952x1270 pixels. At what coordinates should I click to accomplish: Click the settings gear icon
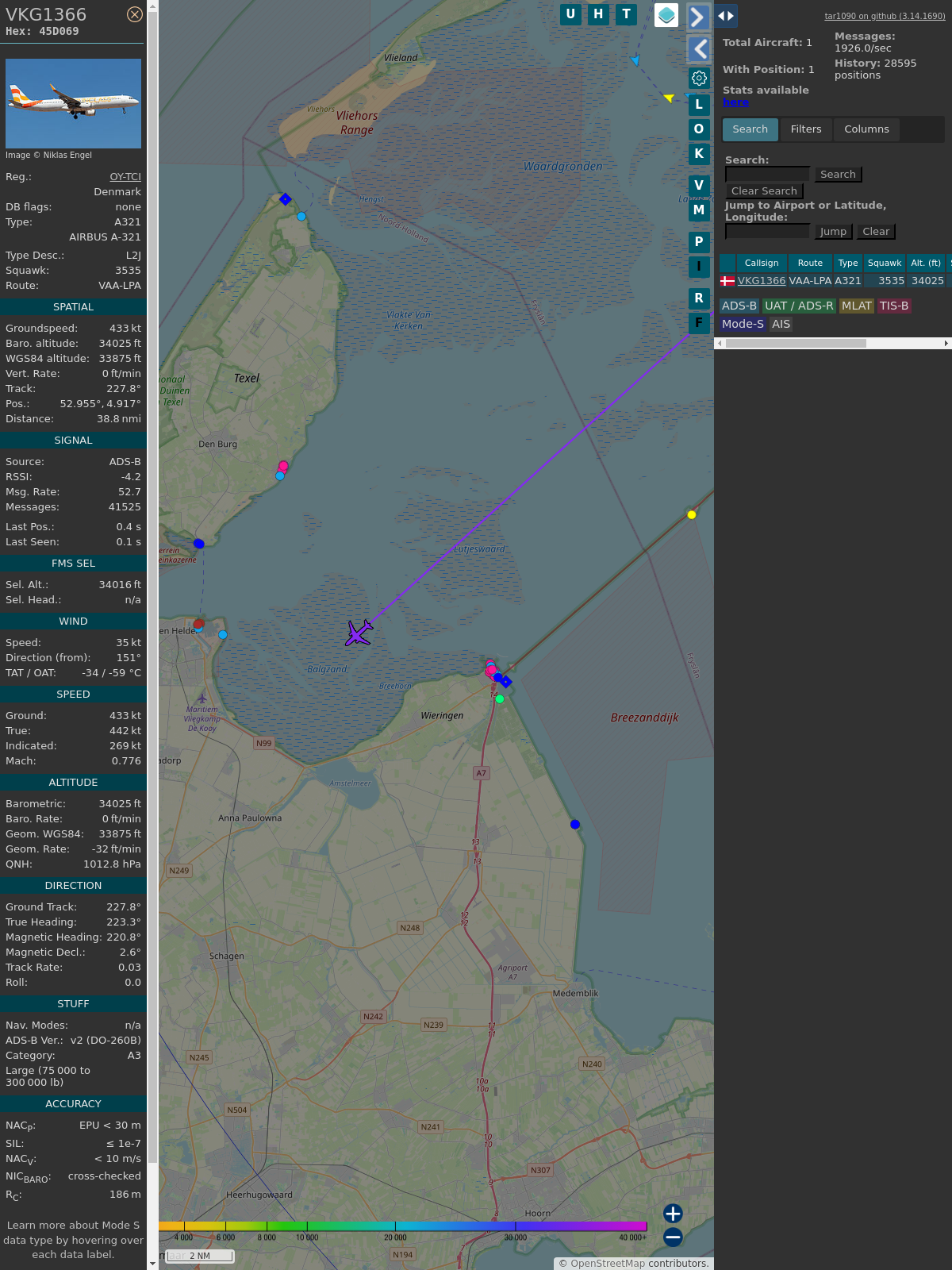tap(699, 78)
